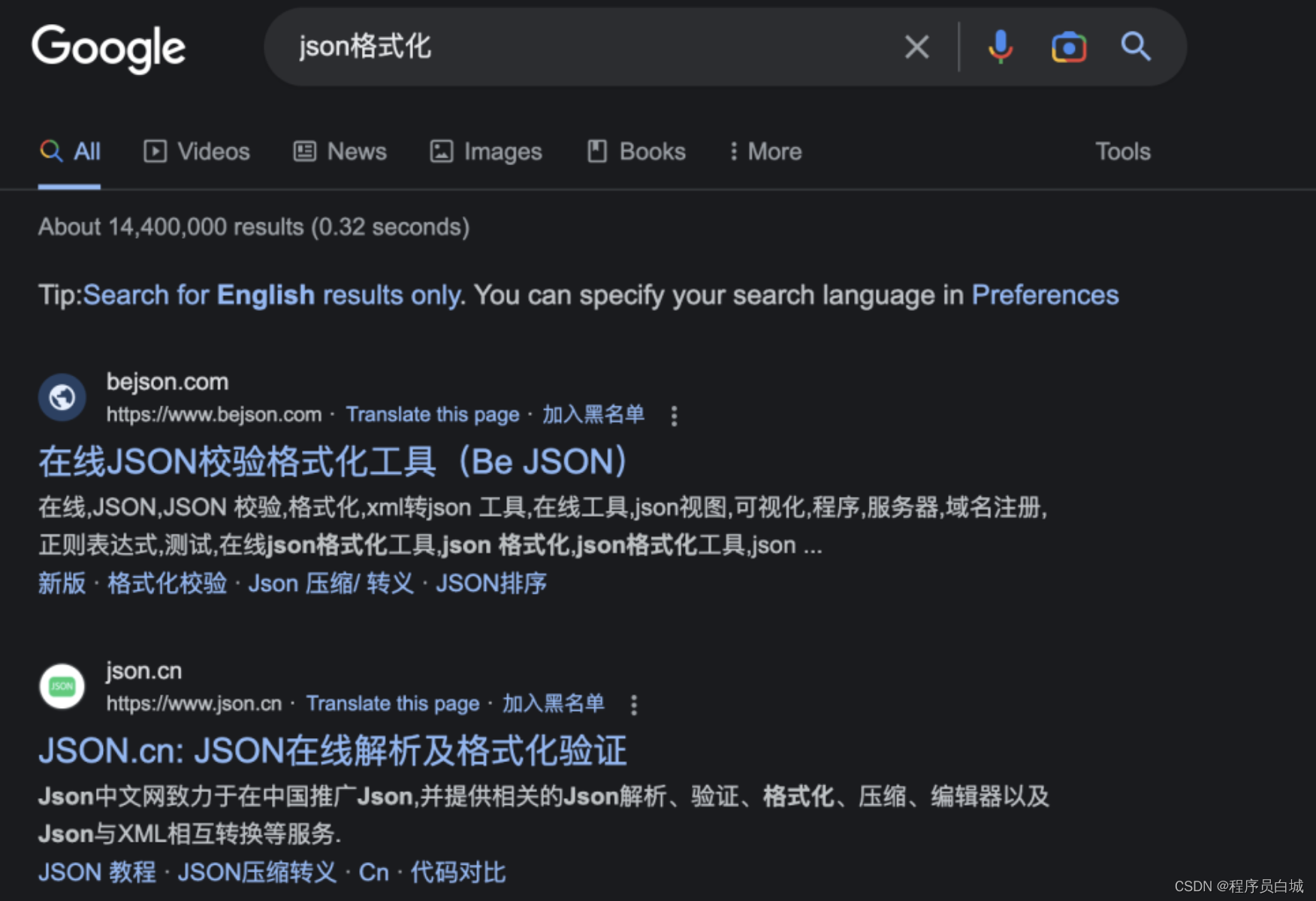Clear the search box with X
Viewport: 1316px width, 901px height.
916,47
